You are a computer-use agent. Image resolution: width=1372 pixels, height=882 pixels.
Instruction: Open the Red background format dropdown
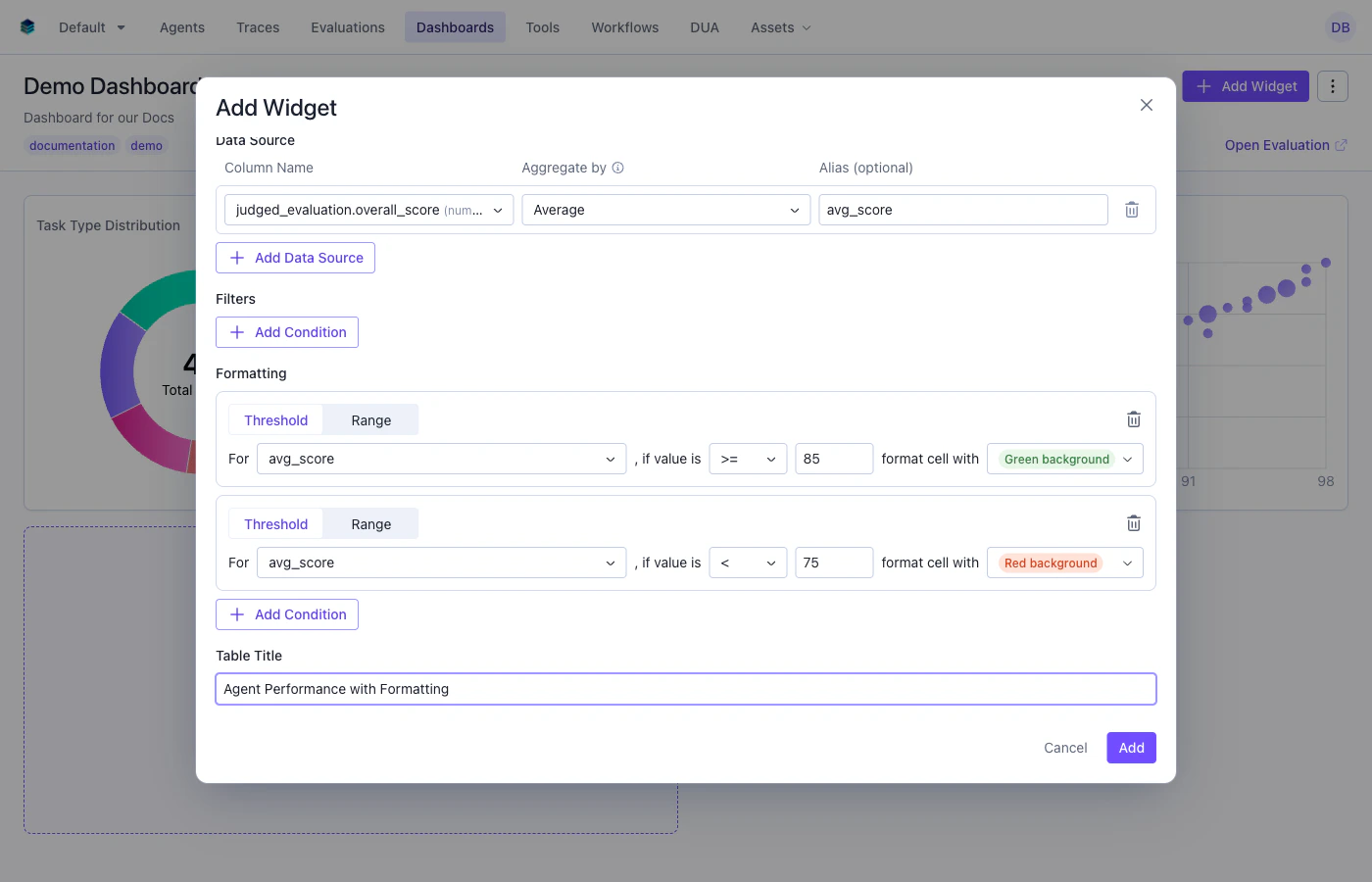(x=1064, y=563)
